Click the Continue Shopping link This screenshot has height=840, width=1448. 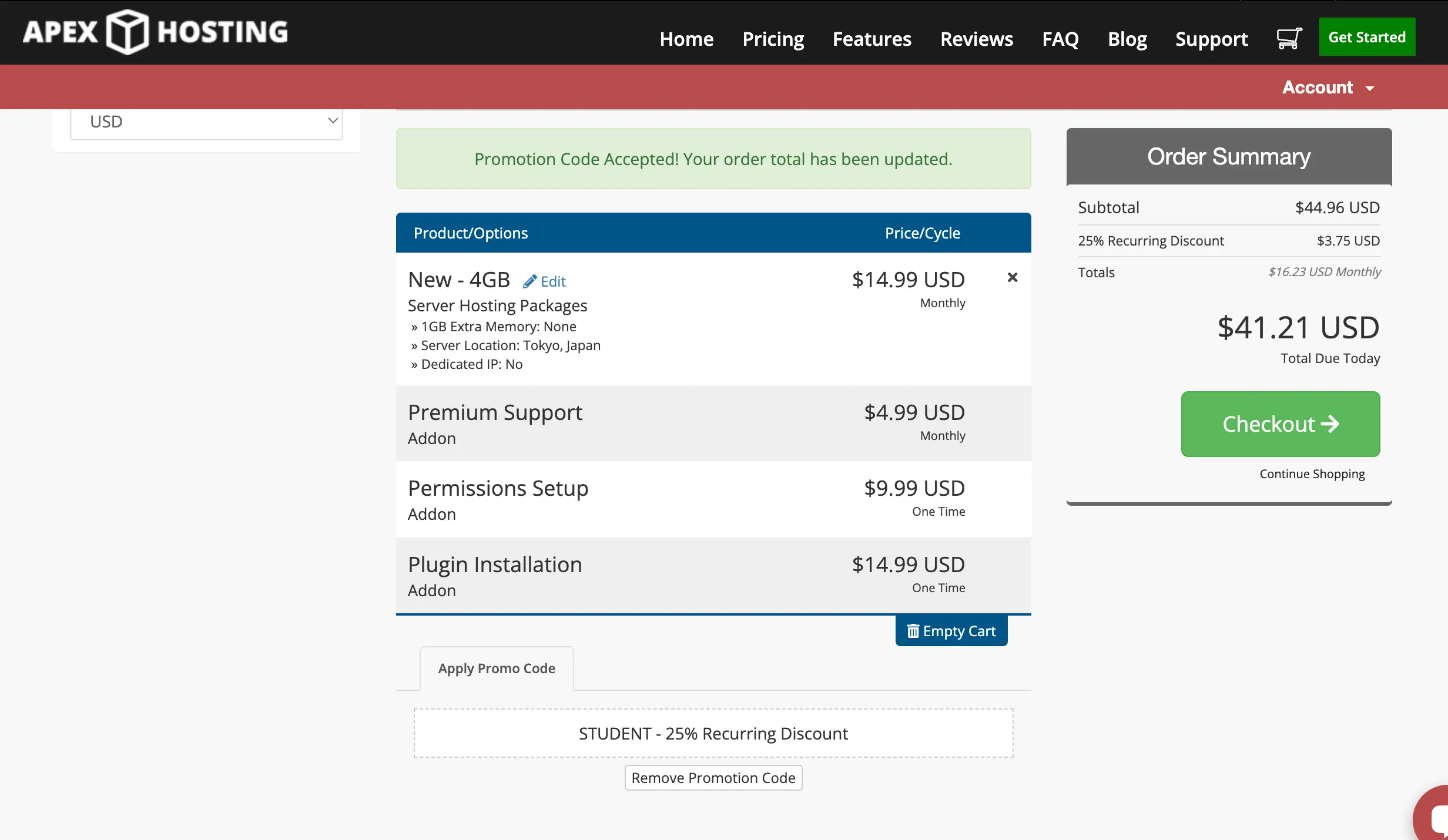pyautogui.click(x=1312, y=473)
